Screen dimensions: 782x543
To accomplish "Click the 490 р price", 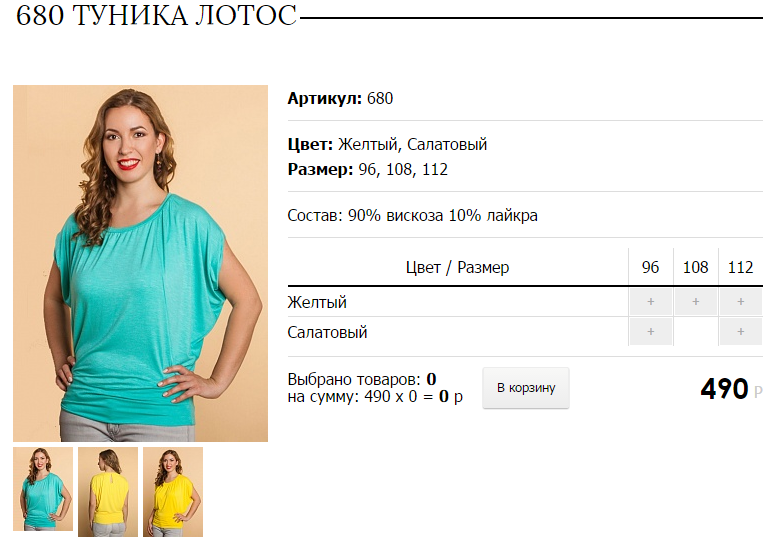I will tap(731, 389).
